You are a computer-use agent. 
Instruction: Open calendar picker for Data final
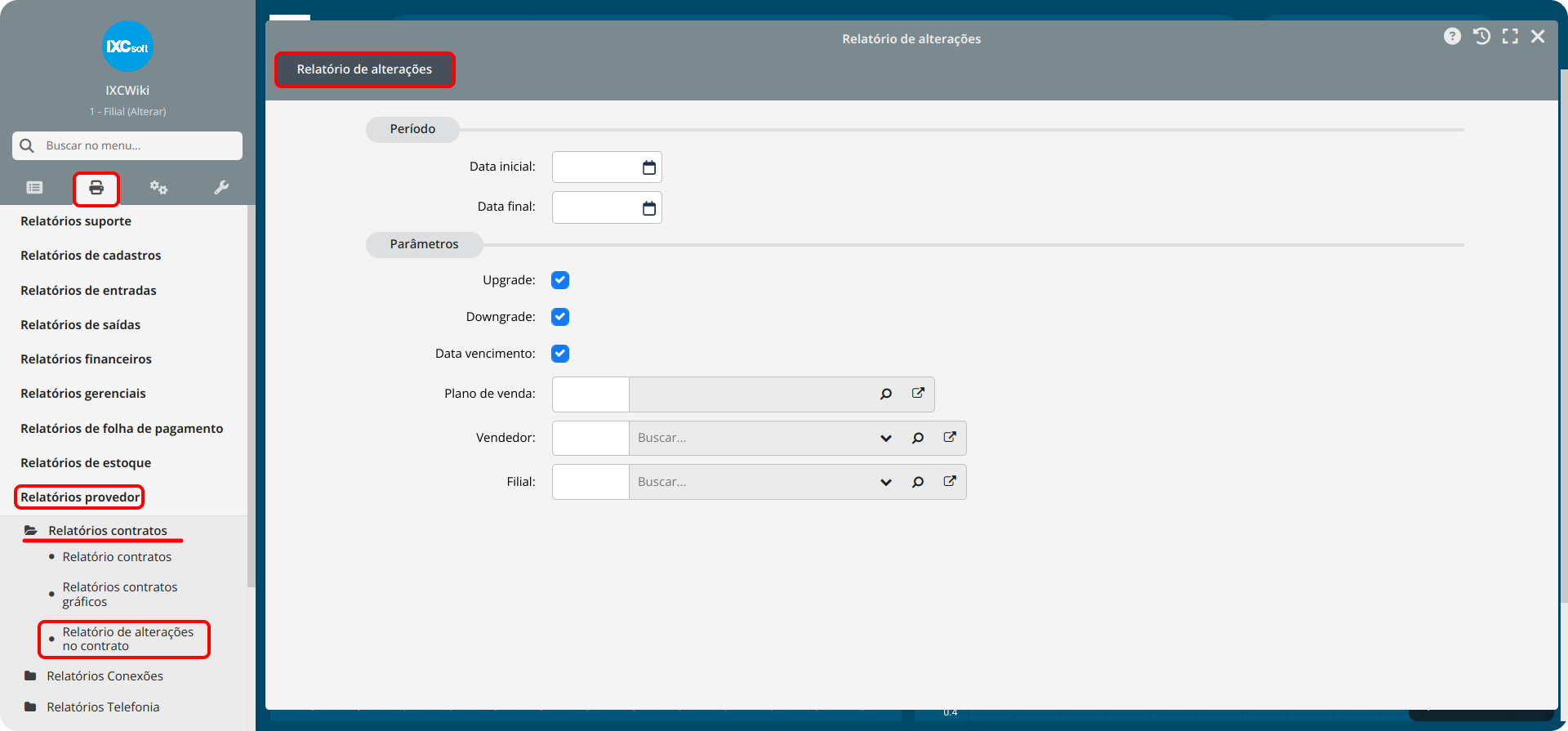click(649, 208)
